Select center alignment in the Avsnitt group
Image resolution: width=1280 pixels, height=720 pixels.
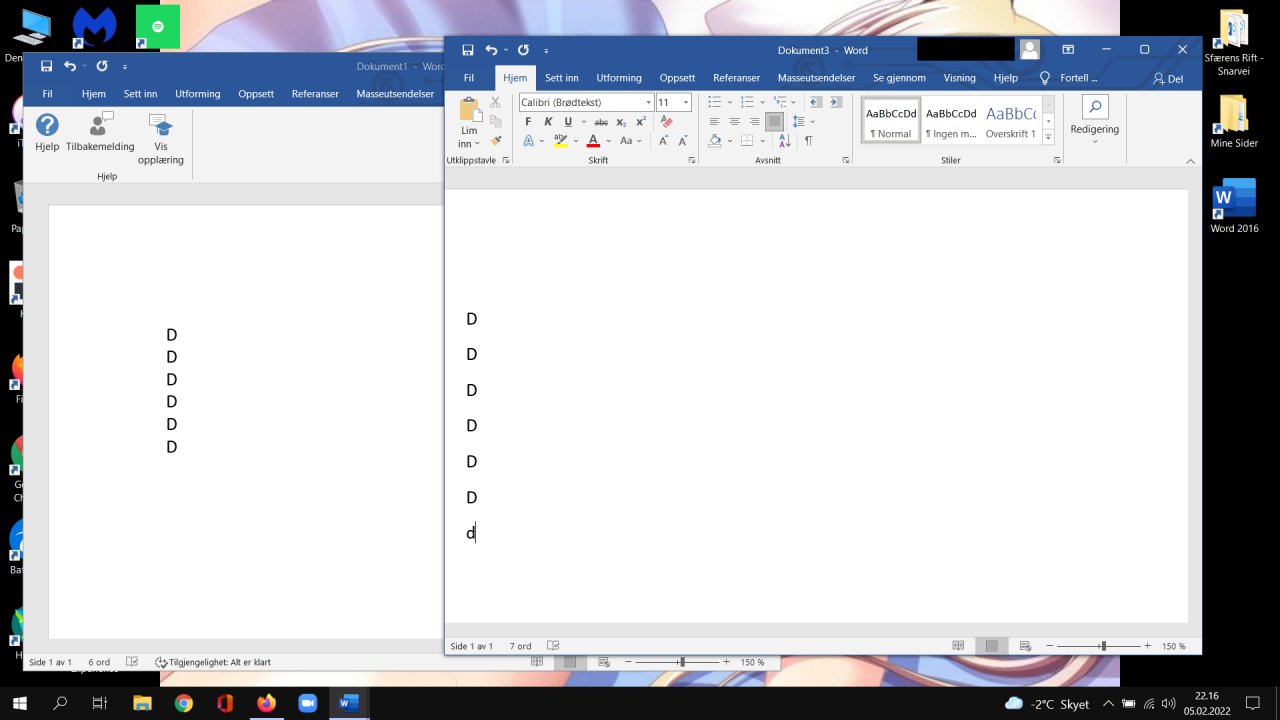(x=735, y=121)
